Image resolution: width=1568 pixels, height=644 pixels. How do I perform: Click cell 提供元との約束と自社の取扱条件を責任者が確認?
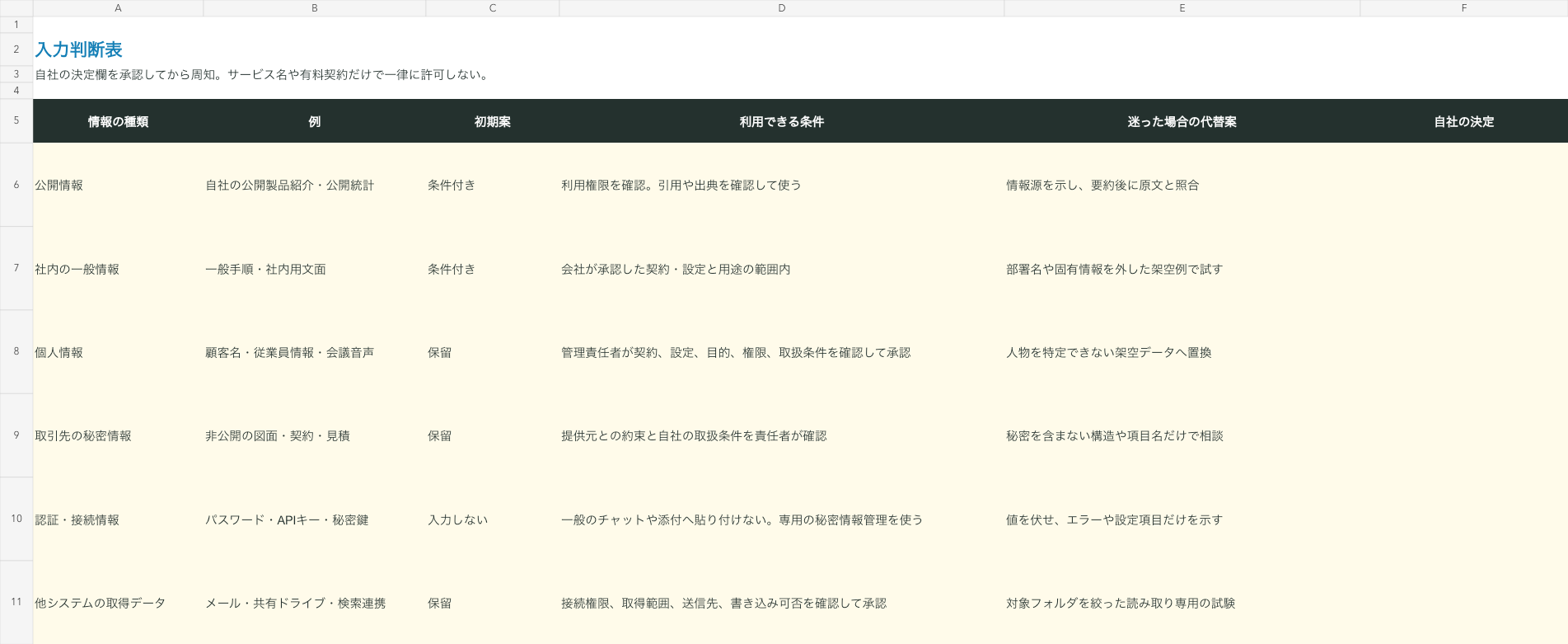point(782,435)
